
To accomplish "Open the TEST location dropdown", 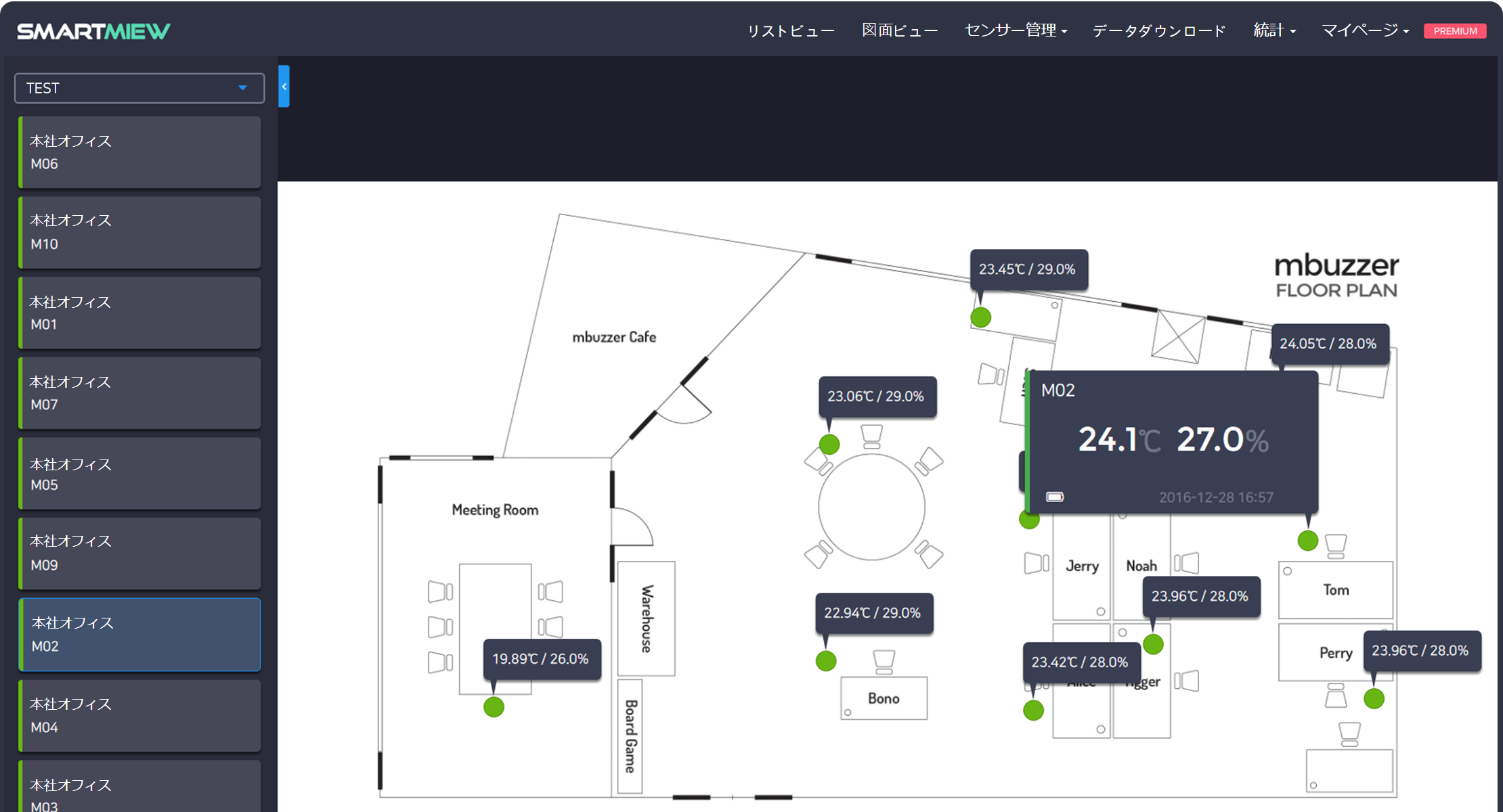I will click(x=139, y=88).
